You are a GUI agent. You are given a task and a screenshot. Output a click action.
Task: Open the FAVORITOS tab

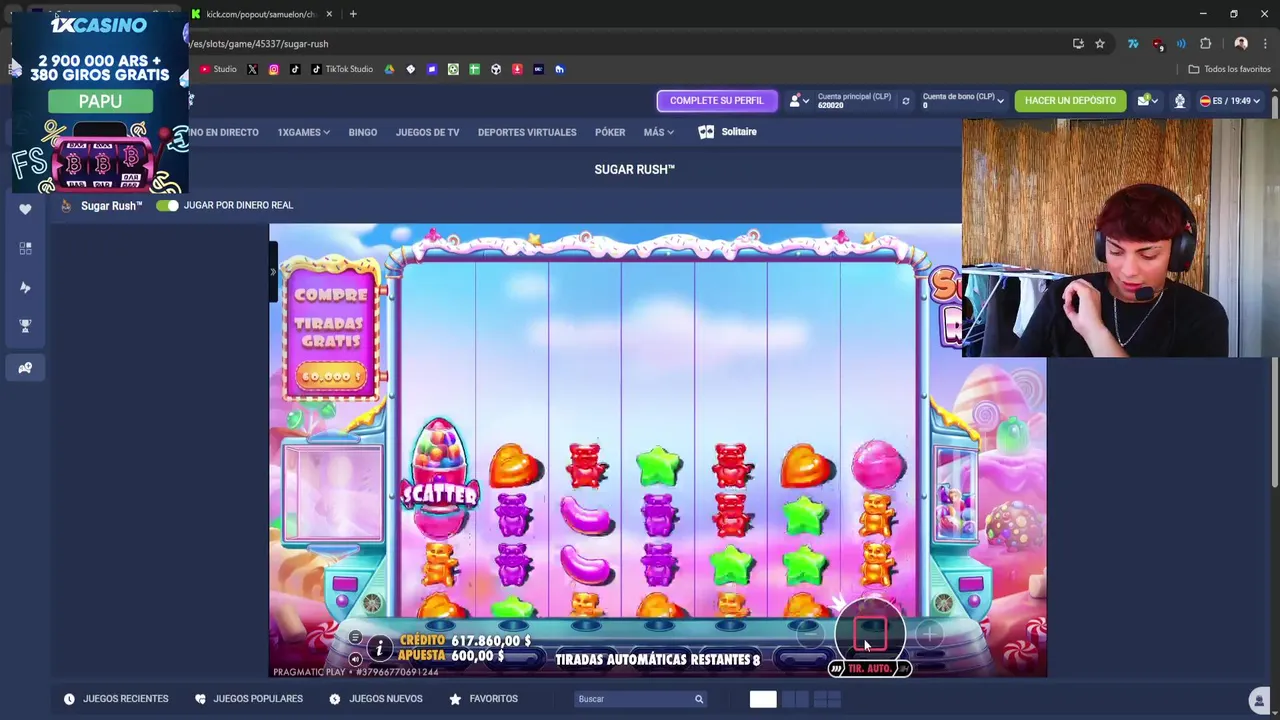pos(484,699)
